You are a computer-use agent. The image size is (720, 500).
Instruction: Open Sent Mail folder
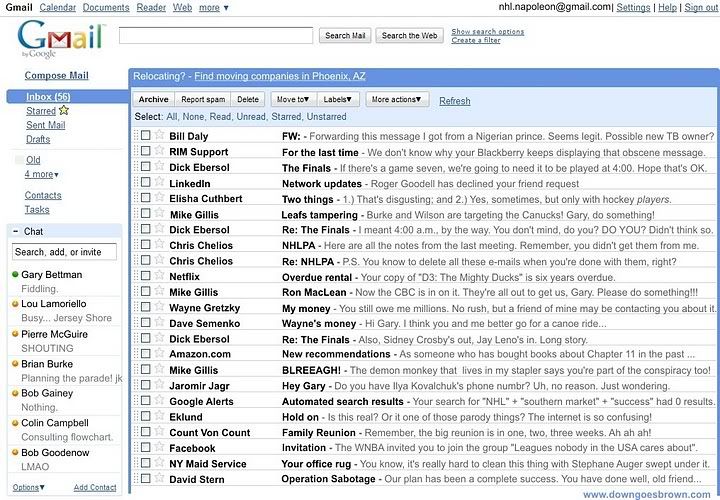45,125
